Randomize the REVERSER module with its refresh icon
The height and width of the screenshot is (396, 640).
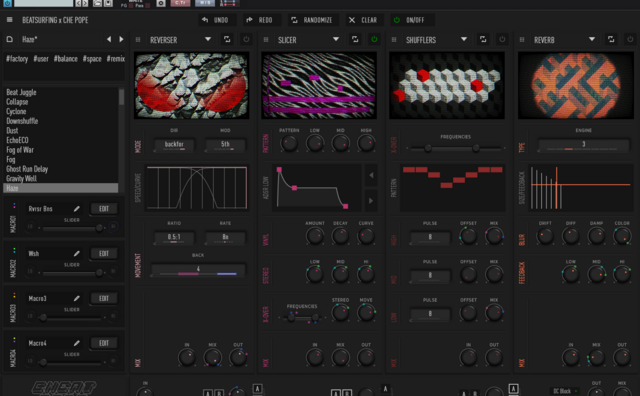pyautogui.click(x=227, y=39)
